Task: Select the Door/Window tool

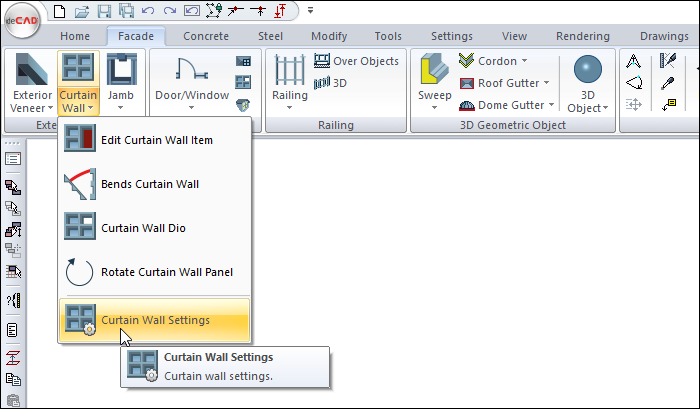Action: [x=192, y=70]
